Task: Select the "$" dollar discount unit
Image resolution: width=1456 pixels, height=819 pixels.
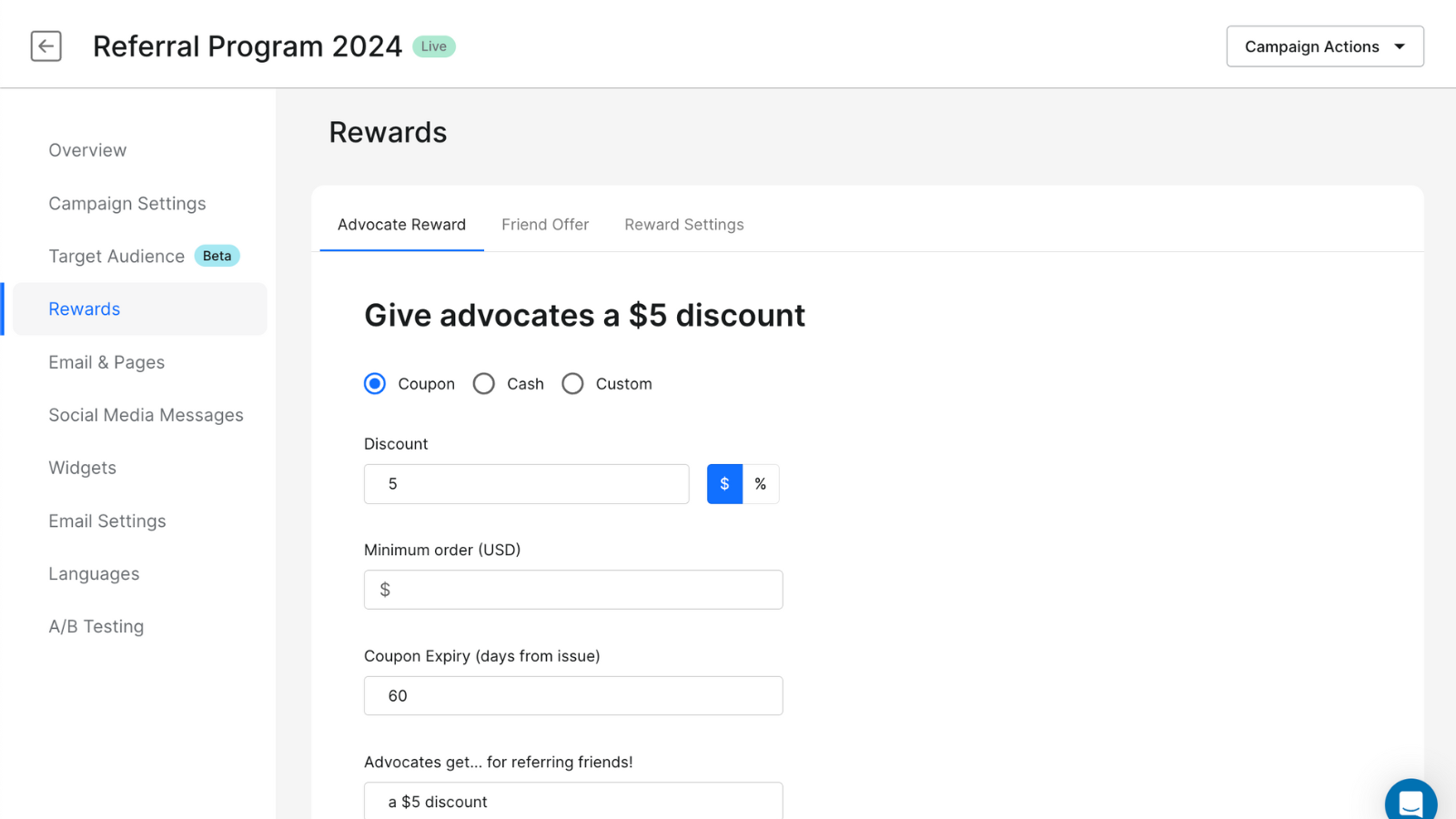Action: [723, 483]
